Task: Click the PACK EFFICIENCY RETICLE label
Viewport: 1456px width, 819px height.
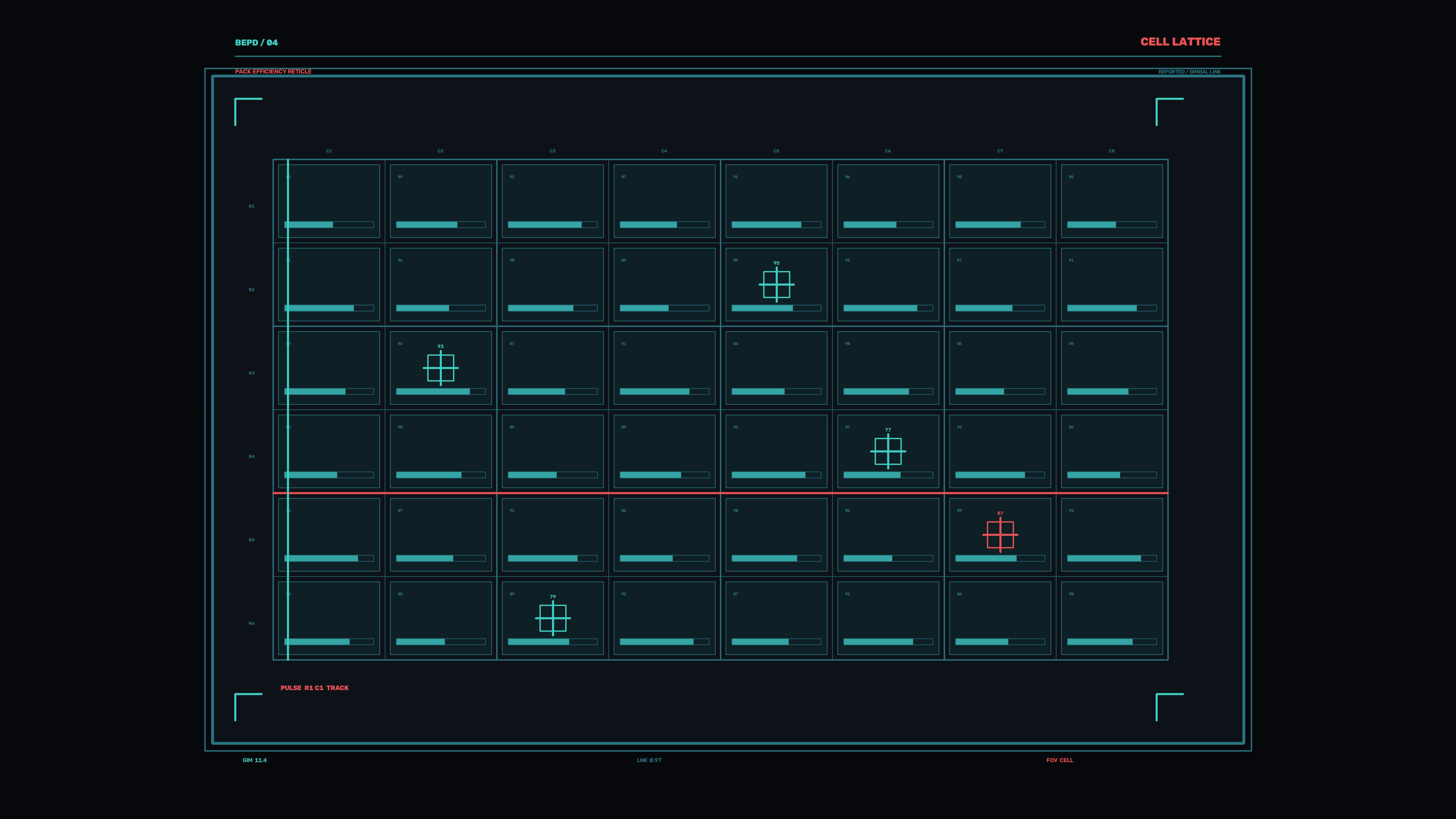Action: tap(273, 71)
